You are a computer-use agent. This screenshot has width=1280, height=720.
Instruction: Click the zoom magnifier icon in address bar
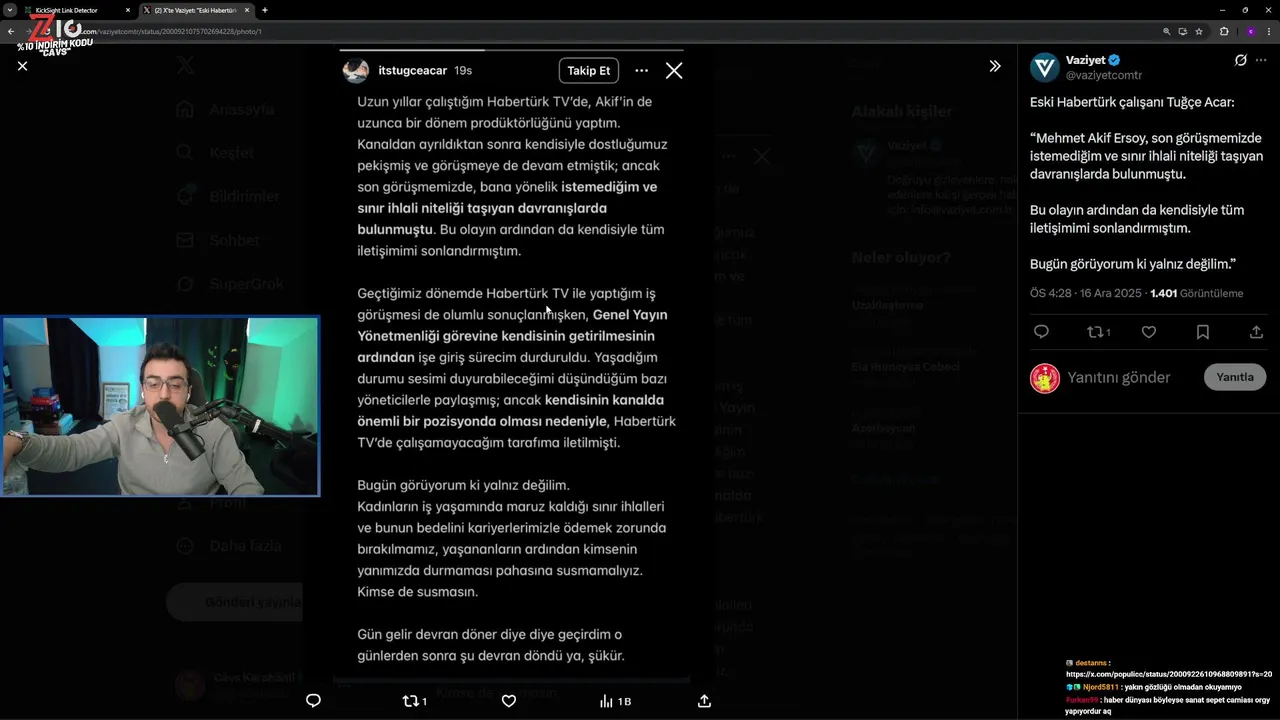(1167, 31)
